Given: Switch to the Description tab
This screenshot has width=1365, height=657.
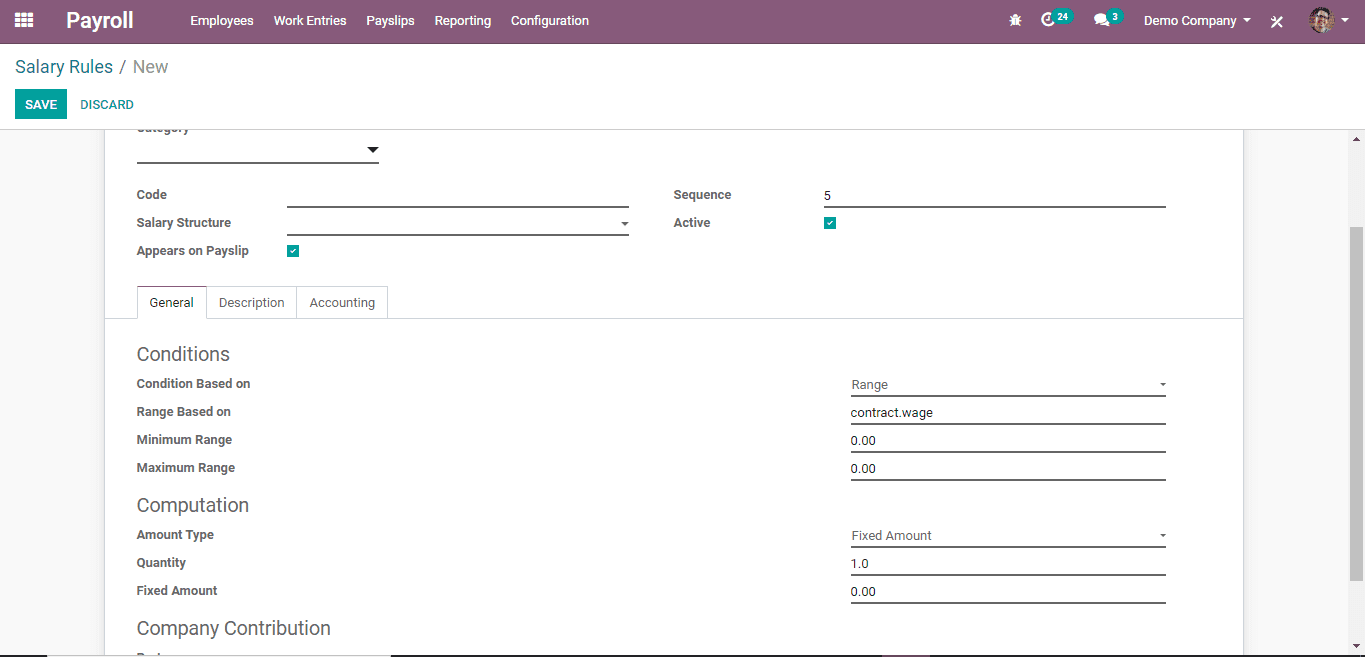Looking at the screenshot, I should click(x=251, y=303).
